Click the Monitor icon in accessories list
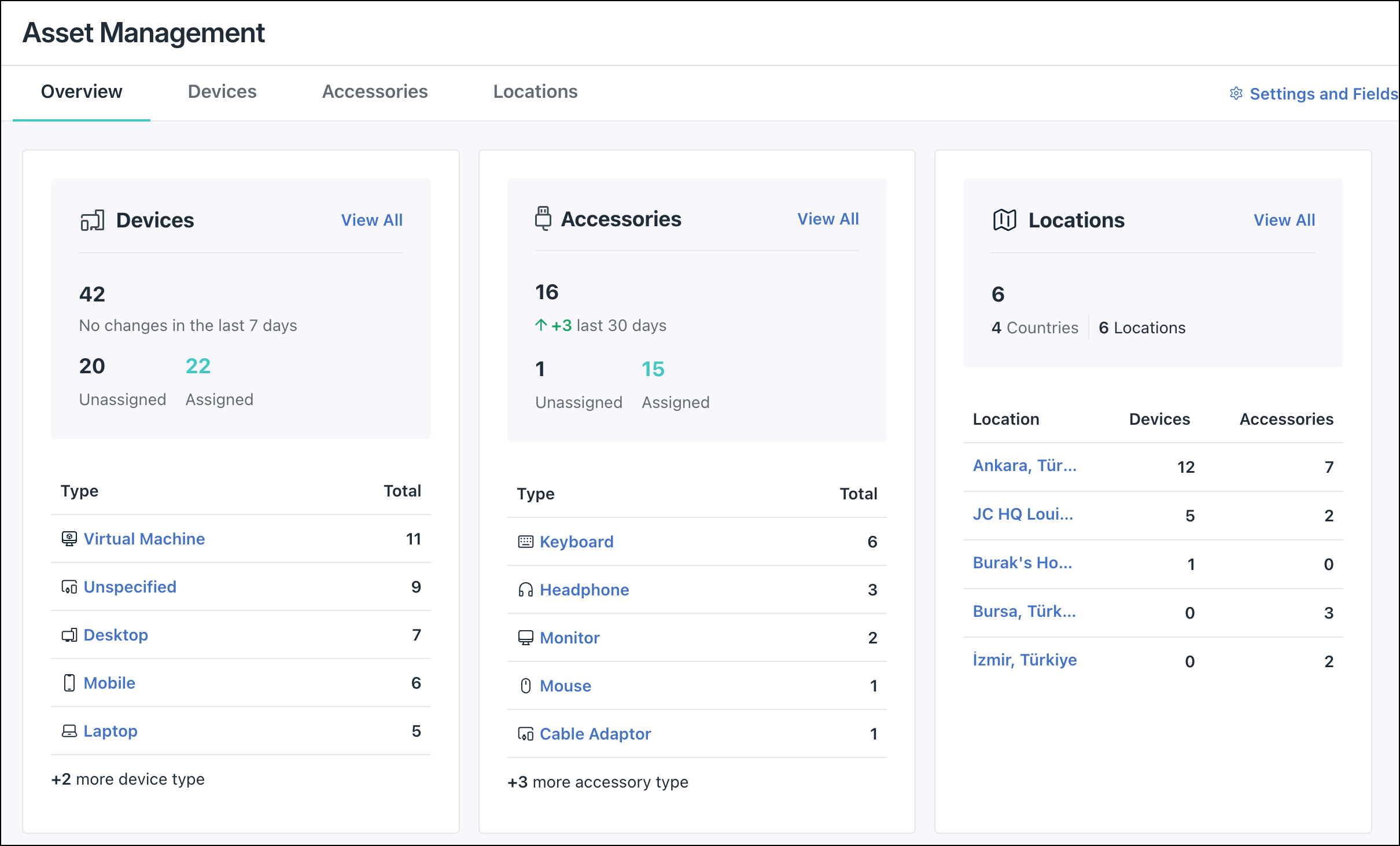1400x846 pixels. [525, 638]
